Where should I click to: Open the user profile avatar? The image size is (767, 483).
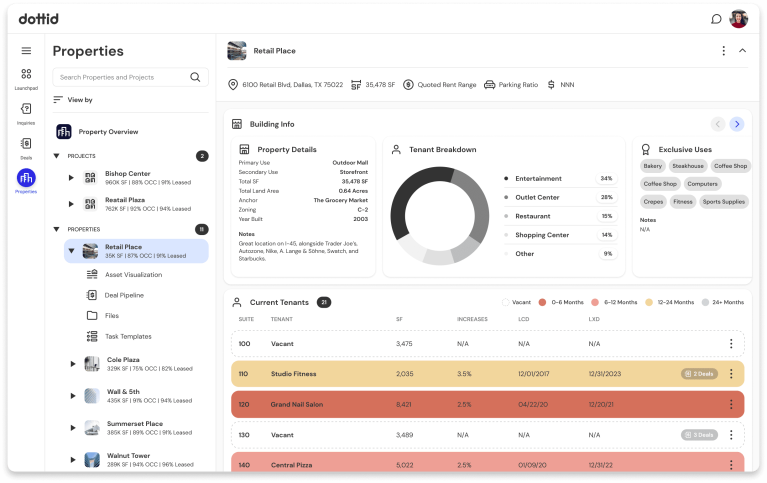click(x=739, y=19)
